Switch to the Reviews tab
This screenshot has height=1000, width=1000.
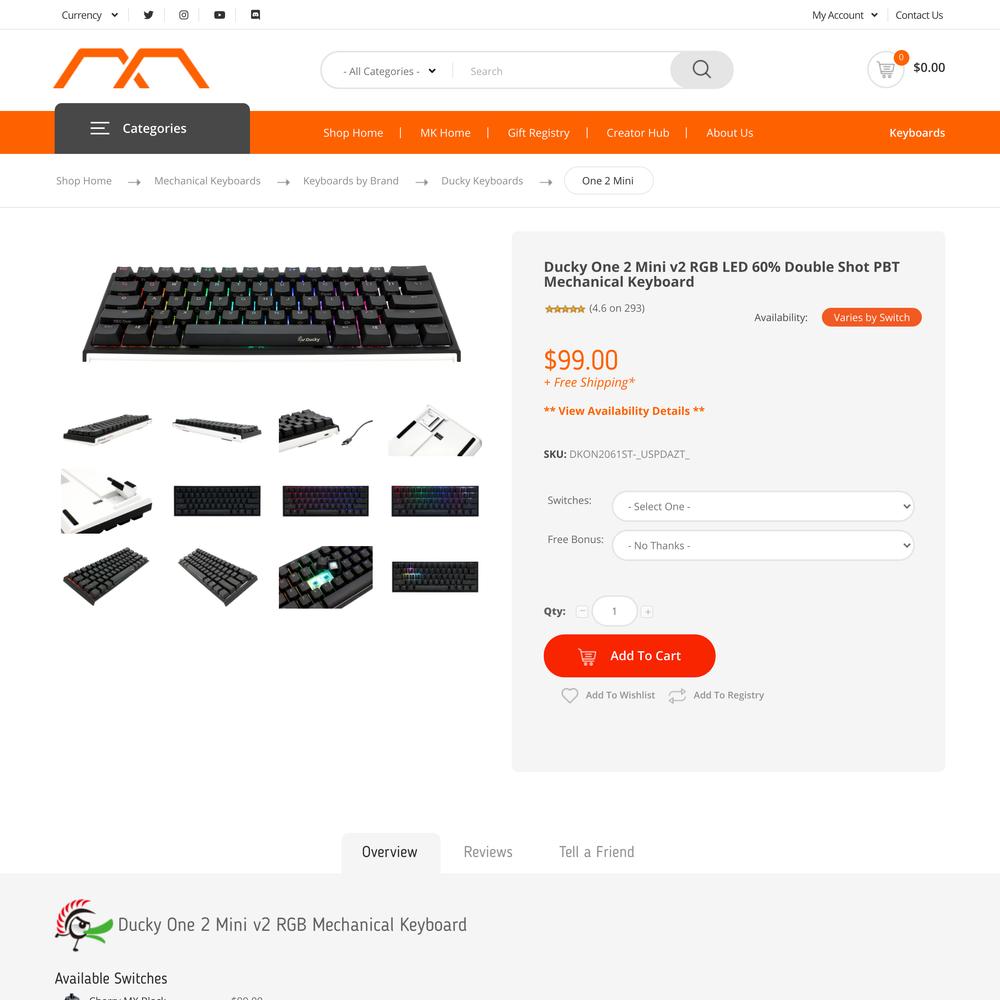click(x=488, y=852)
